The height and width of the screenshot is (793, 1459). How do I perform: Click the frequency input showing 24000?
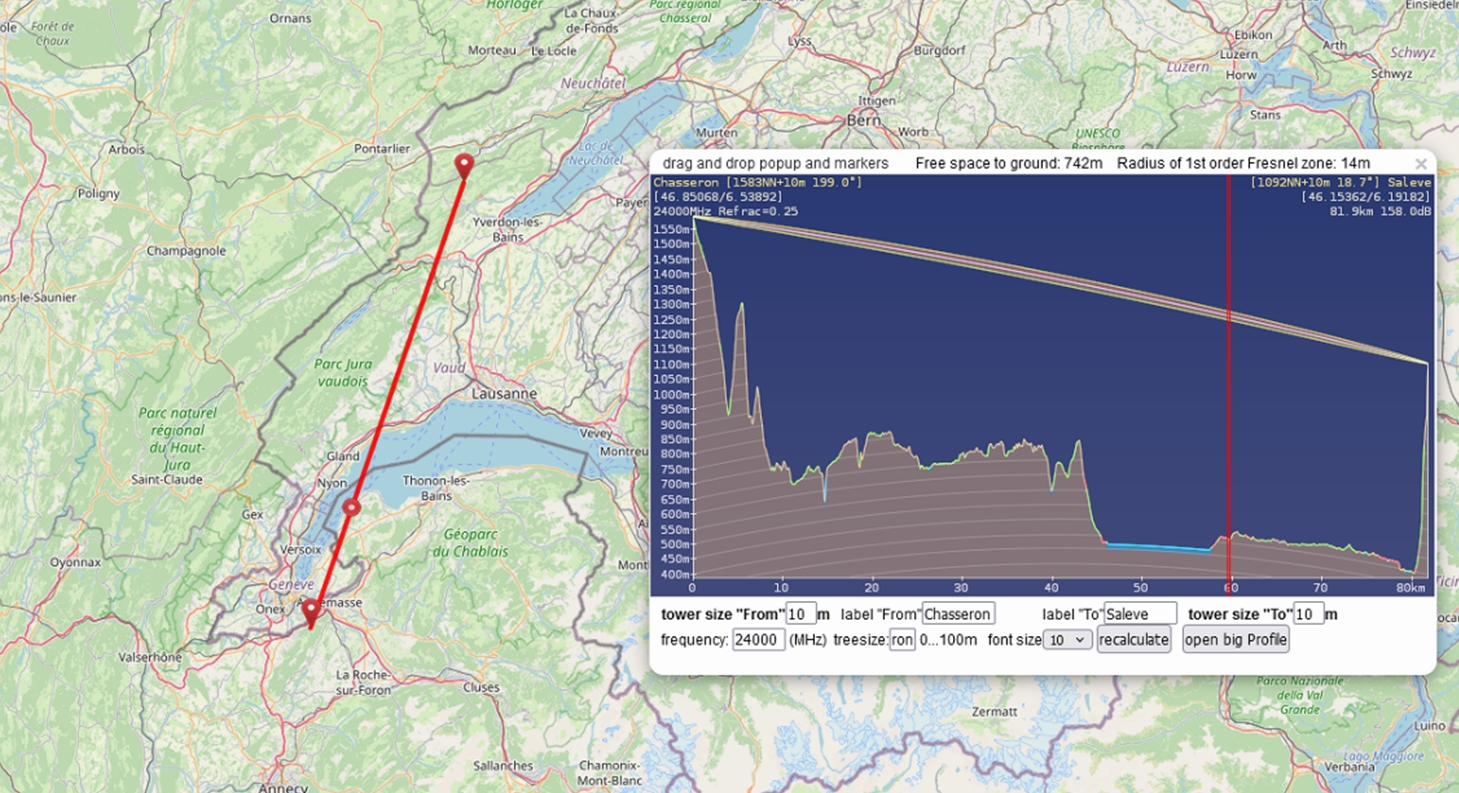click(758, 640)
